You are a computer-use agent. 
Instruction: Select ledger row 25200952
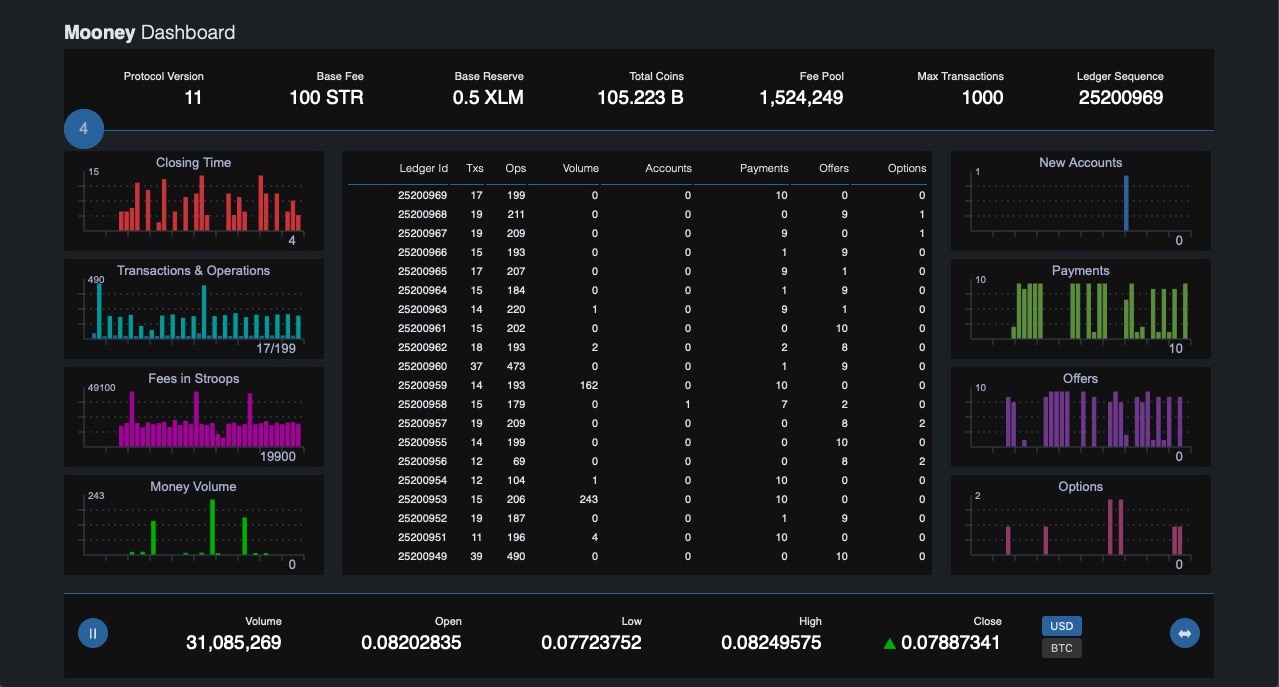pyautogui.click(x=637, y=518)
